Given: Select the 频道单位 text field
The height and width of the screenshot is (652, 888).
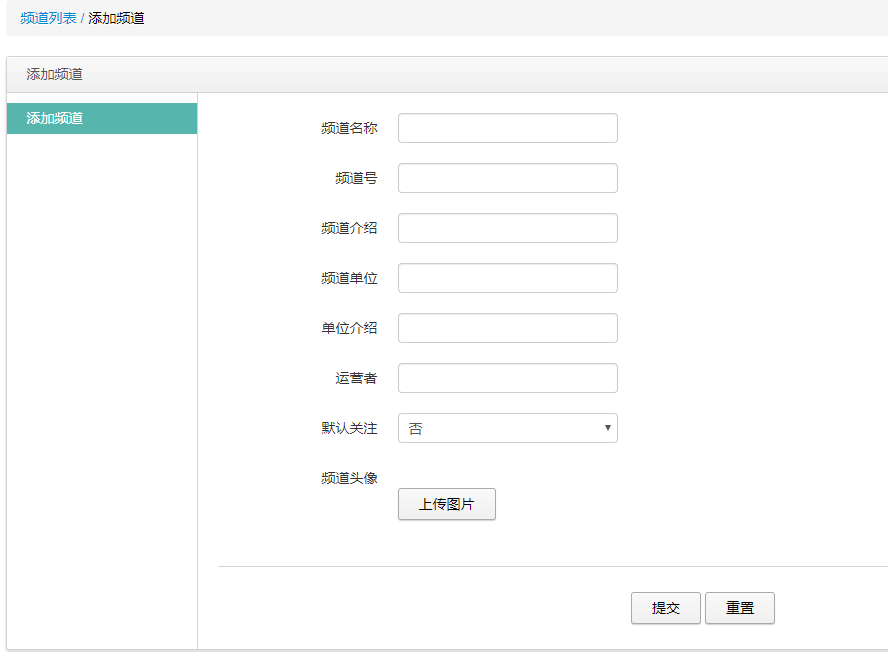Looking at the screenshot, I should (x=507, y=278).
